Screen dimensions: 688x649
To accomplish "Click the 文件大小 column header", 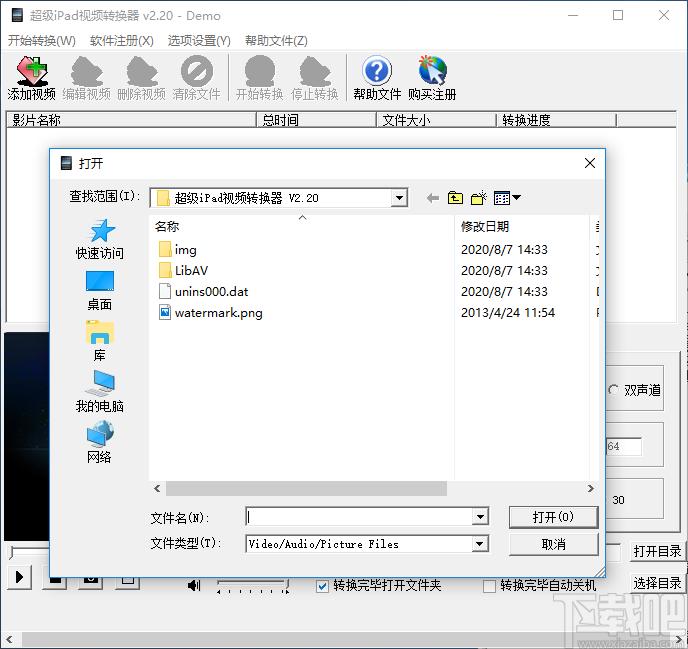I will [x=437, y=120].
